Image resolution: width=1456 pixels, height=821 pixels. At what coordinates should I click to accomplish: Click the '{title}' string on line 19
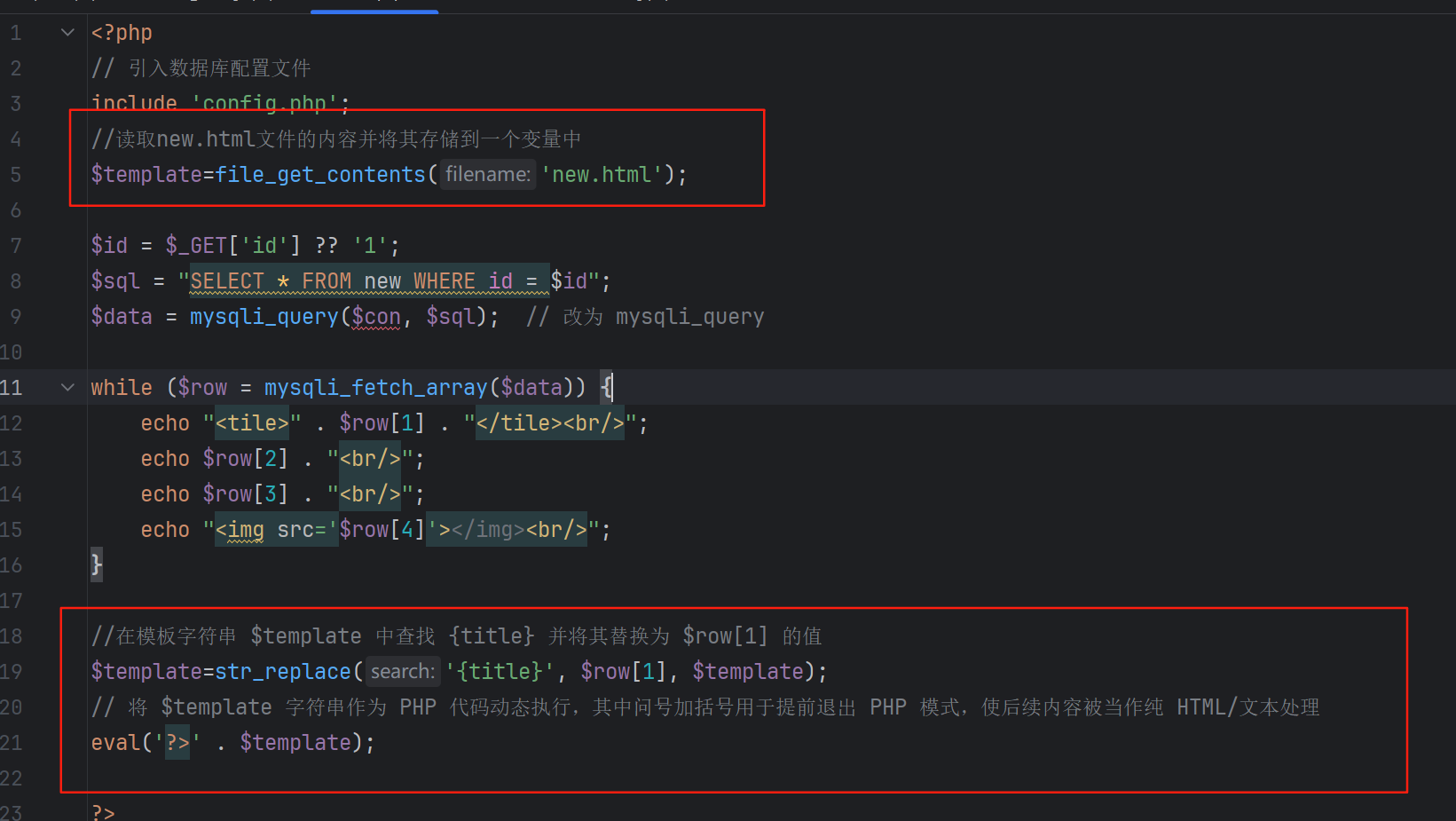click(500, 672)
